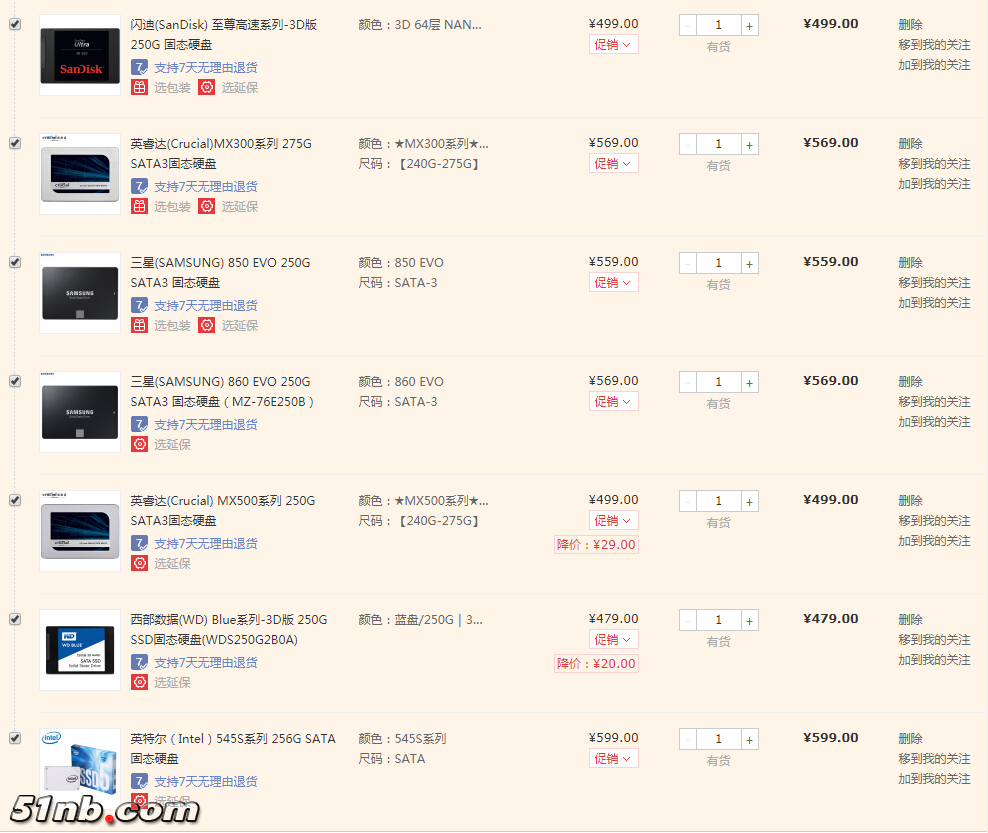Click the extended warranty icon for Crucial MX500

click(139, 563)
